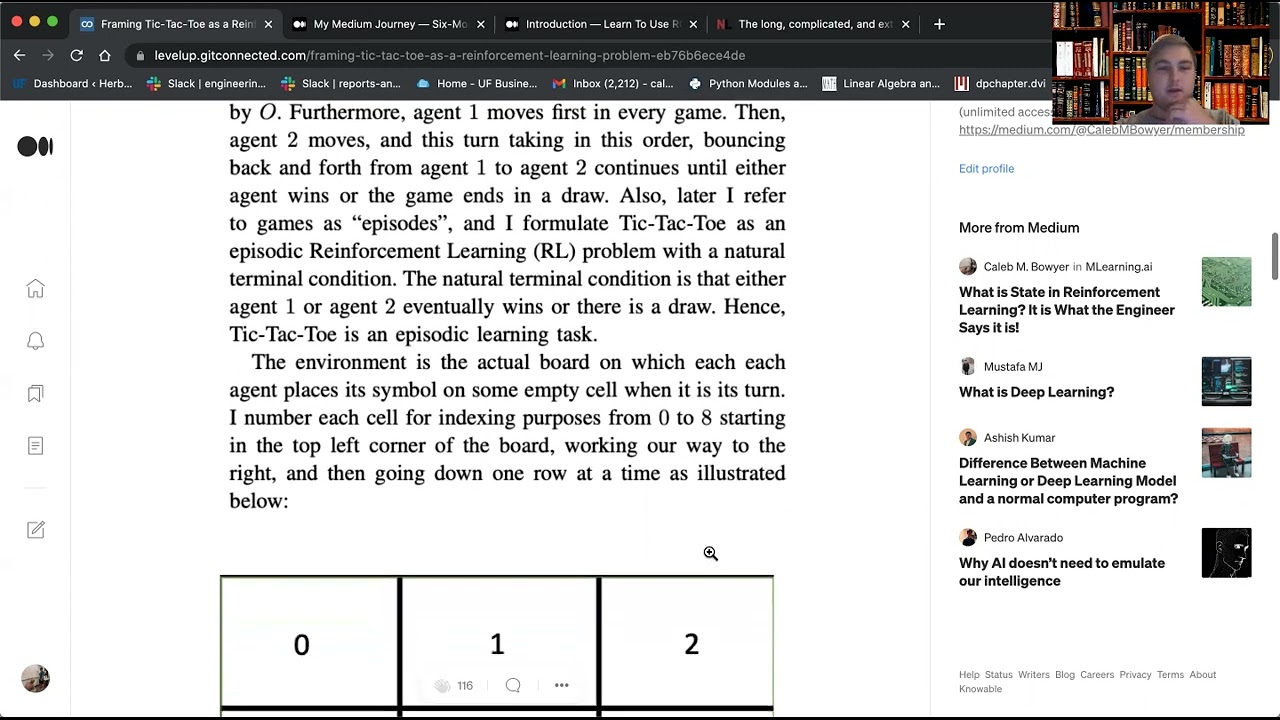Image resolution: width=1280 pixels, height=720 pixels.
Task: Open the article responses comment icon
Action: 513,686
